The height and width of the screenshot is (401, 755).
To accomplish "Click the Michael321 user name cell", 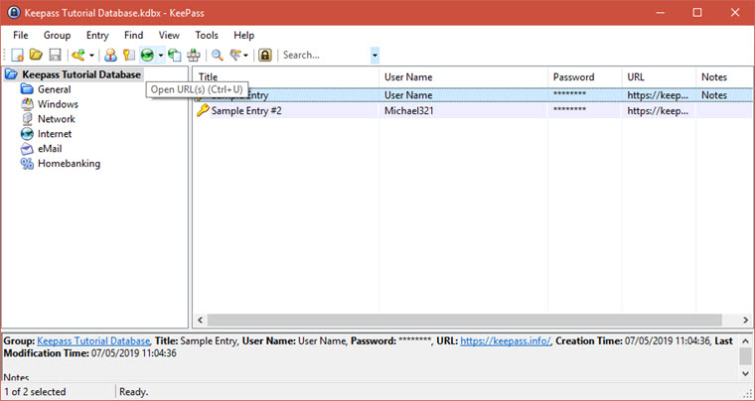I will click(x=409, y=111).
